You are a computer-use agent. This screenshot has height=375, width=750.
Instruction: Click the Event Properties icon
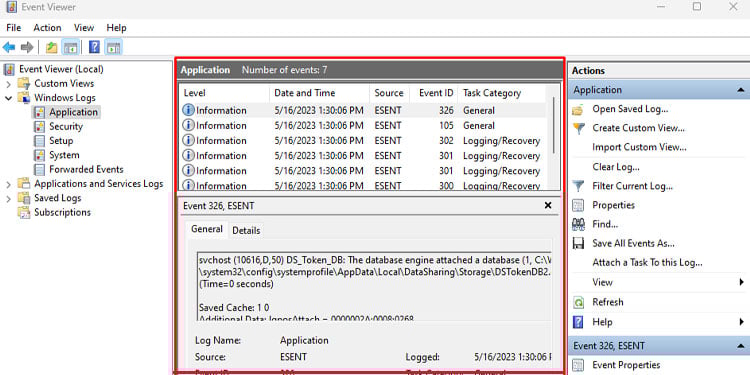point(578,365)
